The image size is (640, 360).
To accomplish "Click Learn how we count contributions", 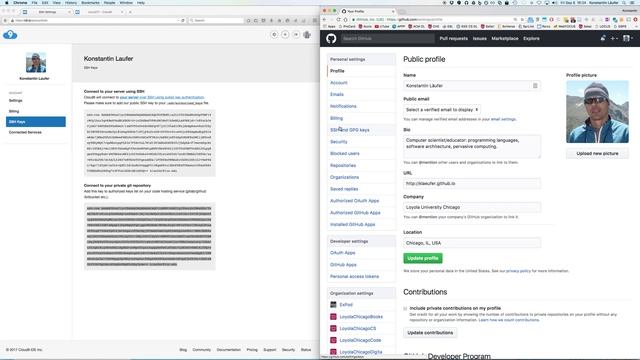I will point(509,320).
